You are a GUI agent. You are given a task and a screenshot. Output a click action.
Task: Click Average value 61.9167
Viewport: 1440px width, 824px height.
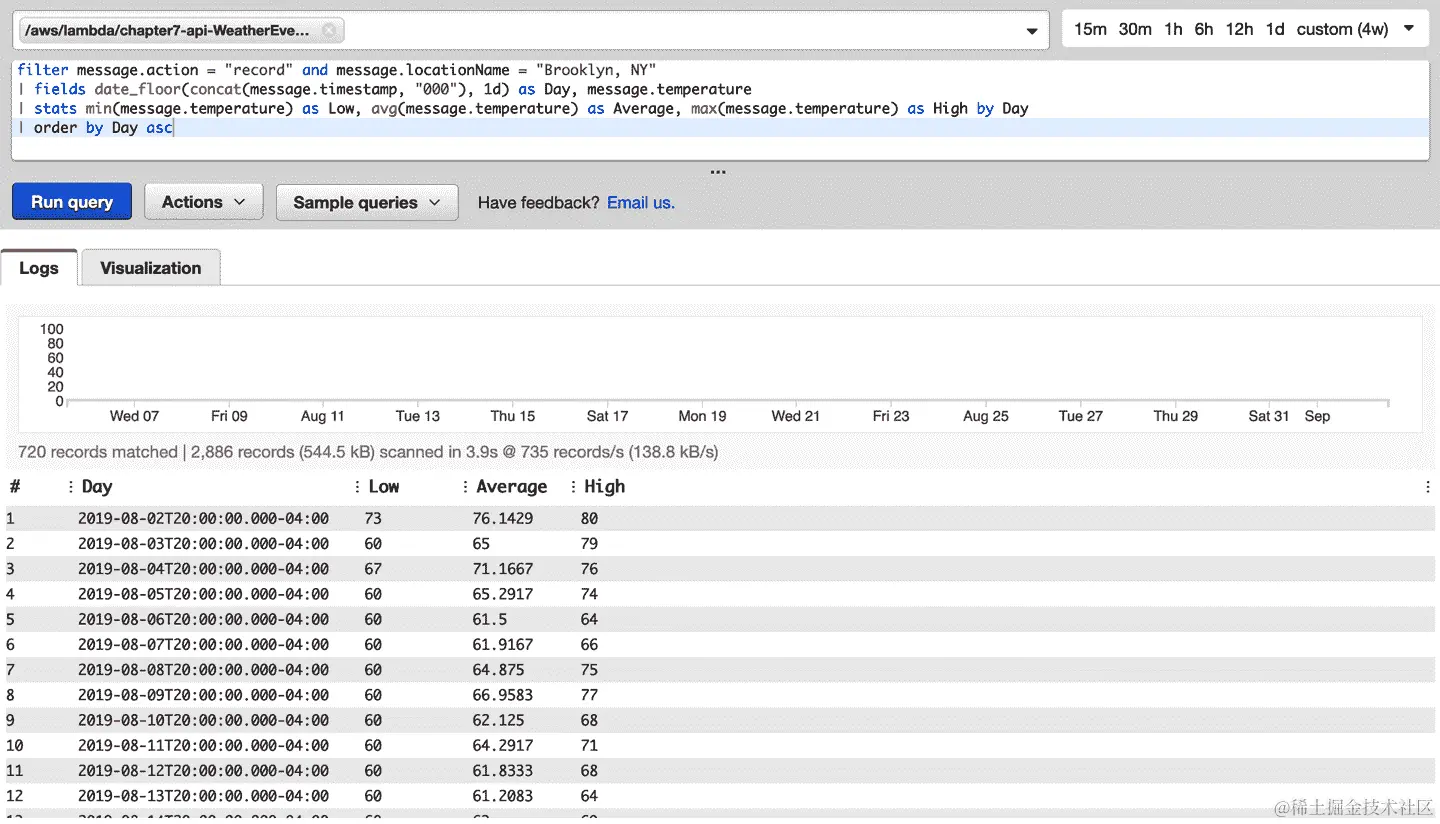point(503,645)
